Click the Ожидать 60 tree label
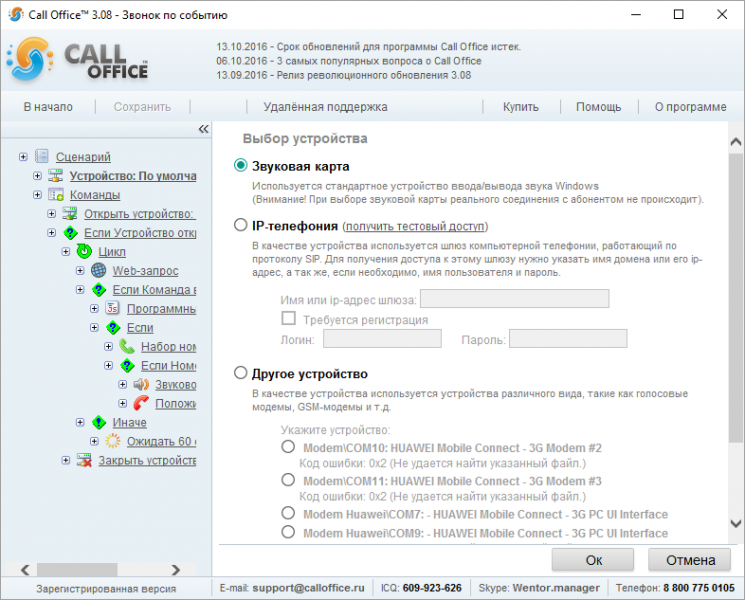Image resolution: width=745 pixels, height=600 pixels. pos(162,441)
